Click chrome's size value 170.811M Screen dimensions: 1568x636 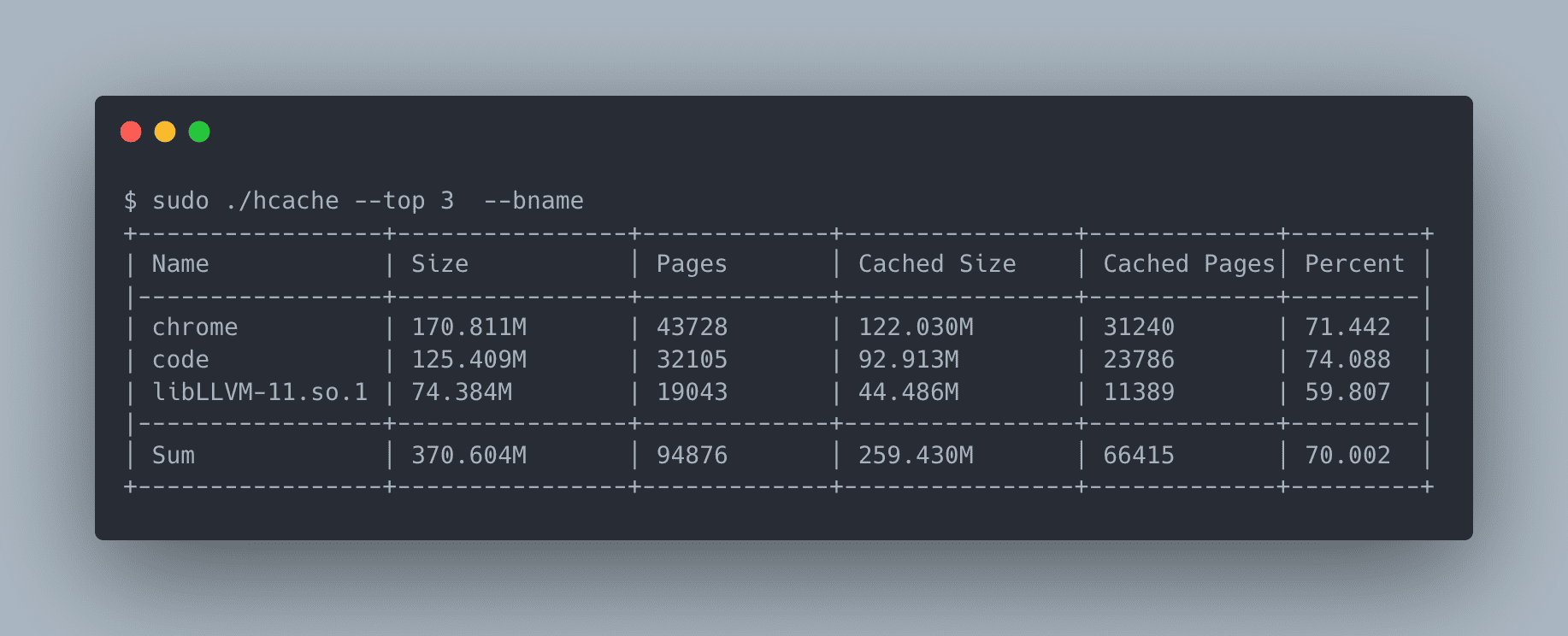click(469, 327)
